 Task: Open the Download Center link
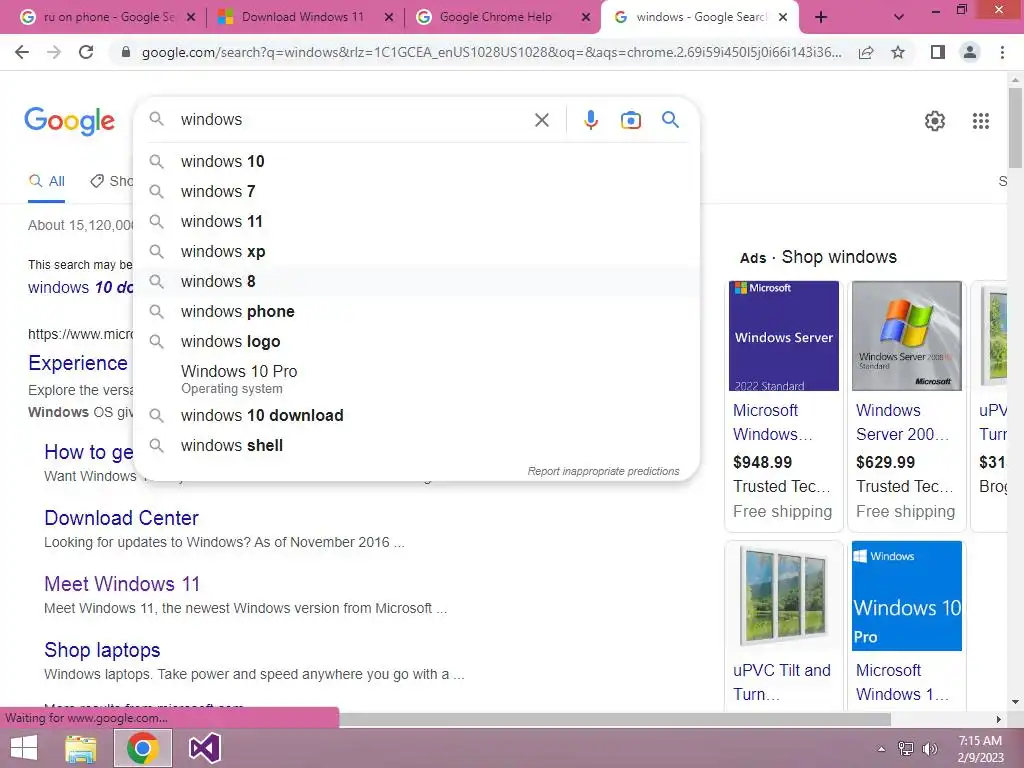(x=121, y=518)
